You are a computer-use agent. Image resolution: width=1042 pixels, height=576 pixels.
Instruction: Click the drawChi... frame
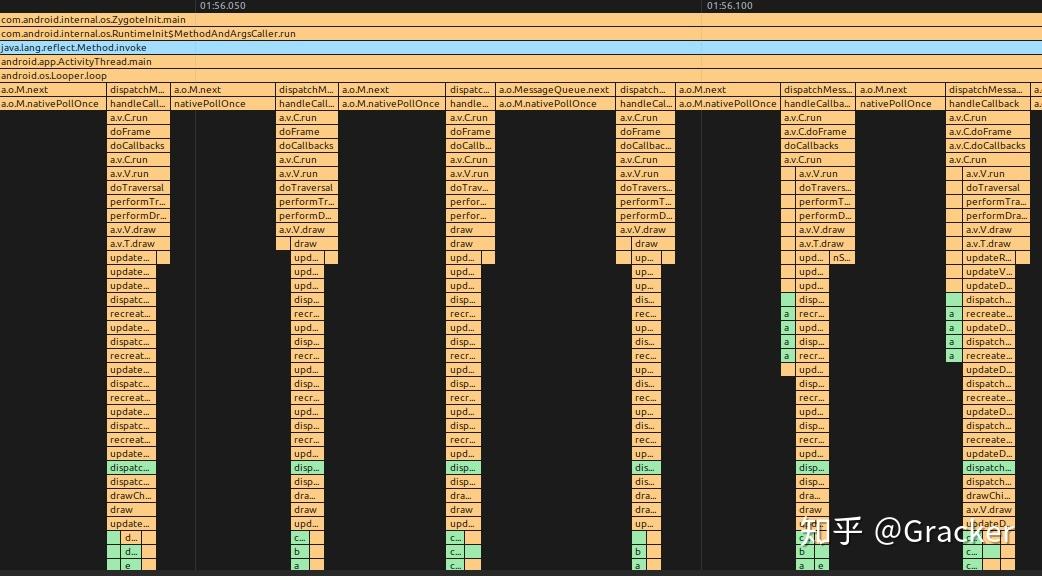pos(989,496)
